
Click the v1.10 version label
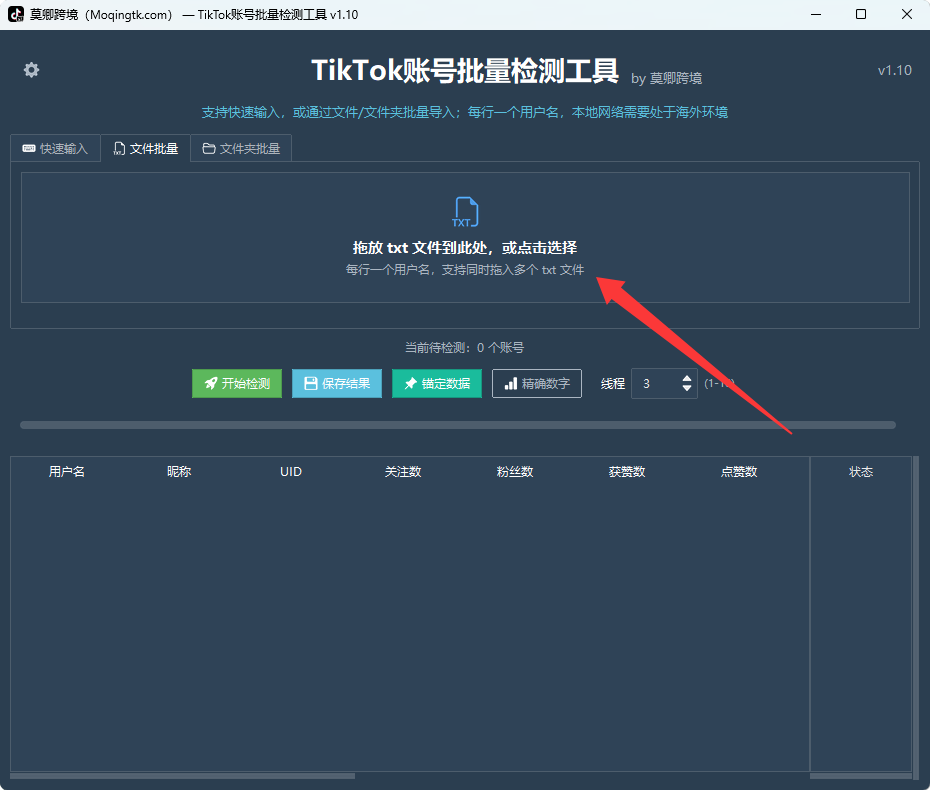point(894,70)
